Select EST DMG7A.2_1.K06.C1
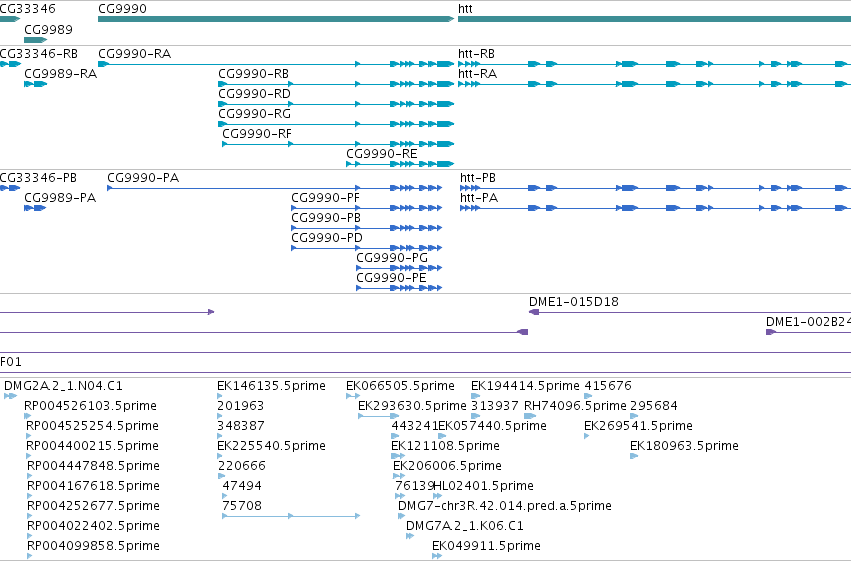 (410, 536)
